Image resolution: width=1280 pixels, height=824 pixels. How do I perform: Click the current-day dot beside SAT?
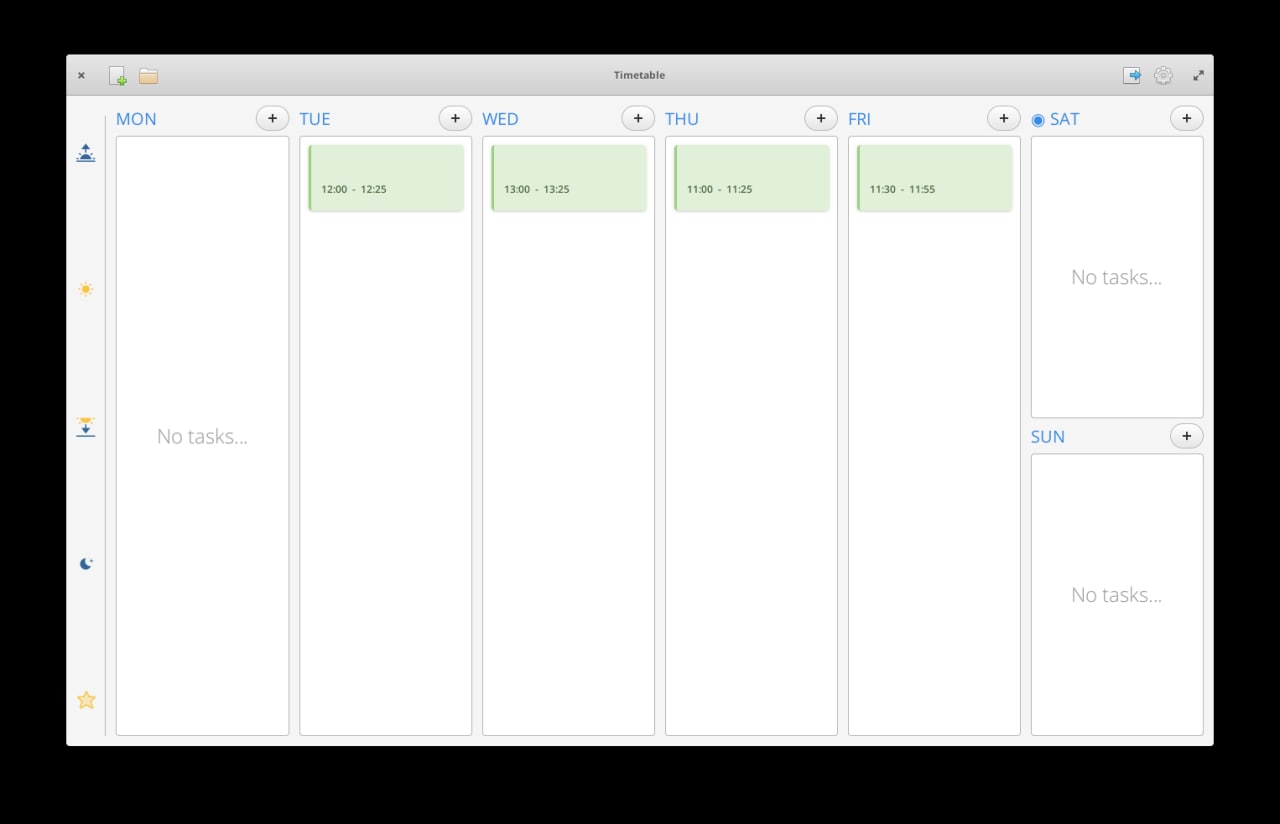pyautogui.click(x=1038, y=120)
